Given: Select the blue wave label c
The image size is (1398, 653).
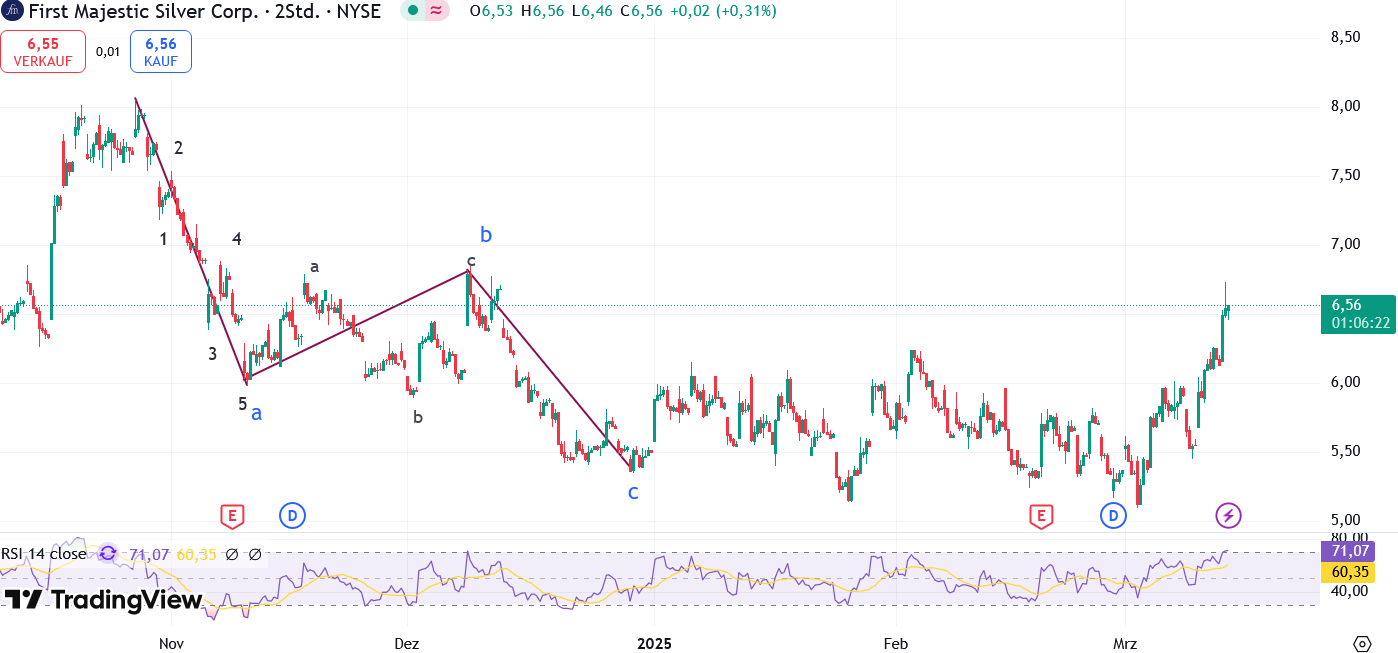Looking at the screenshot, I should (x=633, y=492).
